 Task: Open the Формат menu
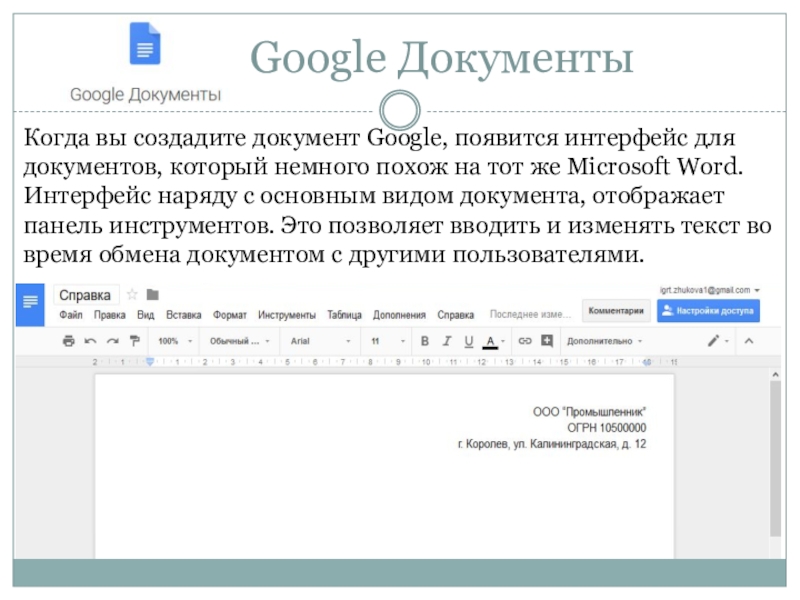(230, 314)
